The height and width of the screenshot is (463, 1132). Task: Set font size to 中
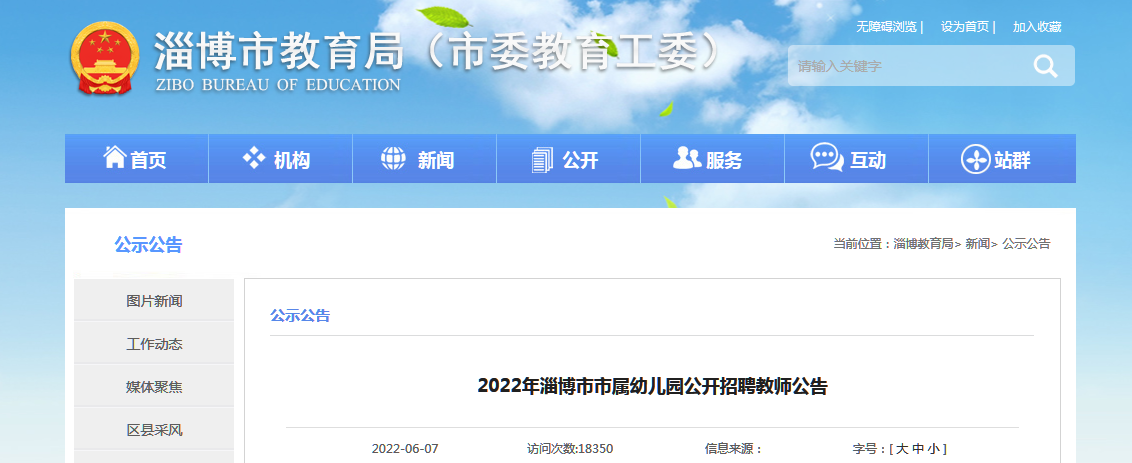point(918,449)
